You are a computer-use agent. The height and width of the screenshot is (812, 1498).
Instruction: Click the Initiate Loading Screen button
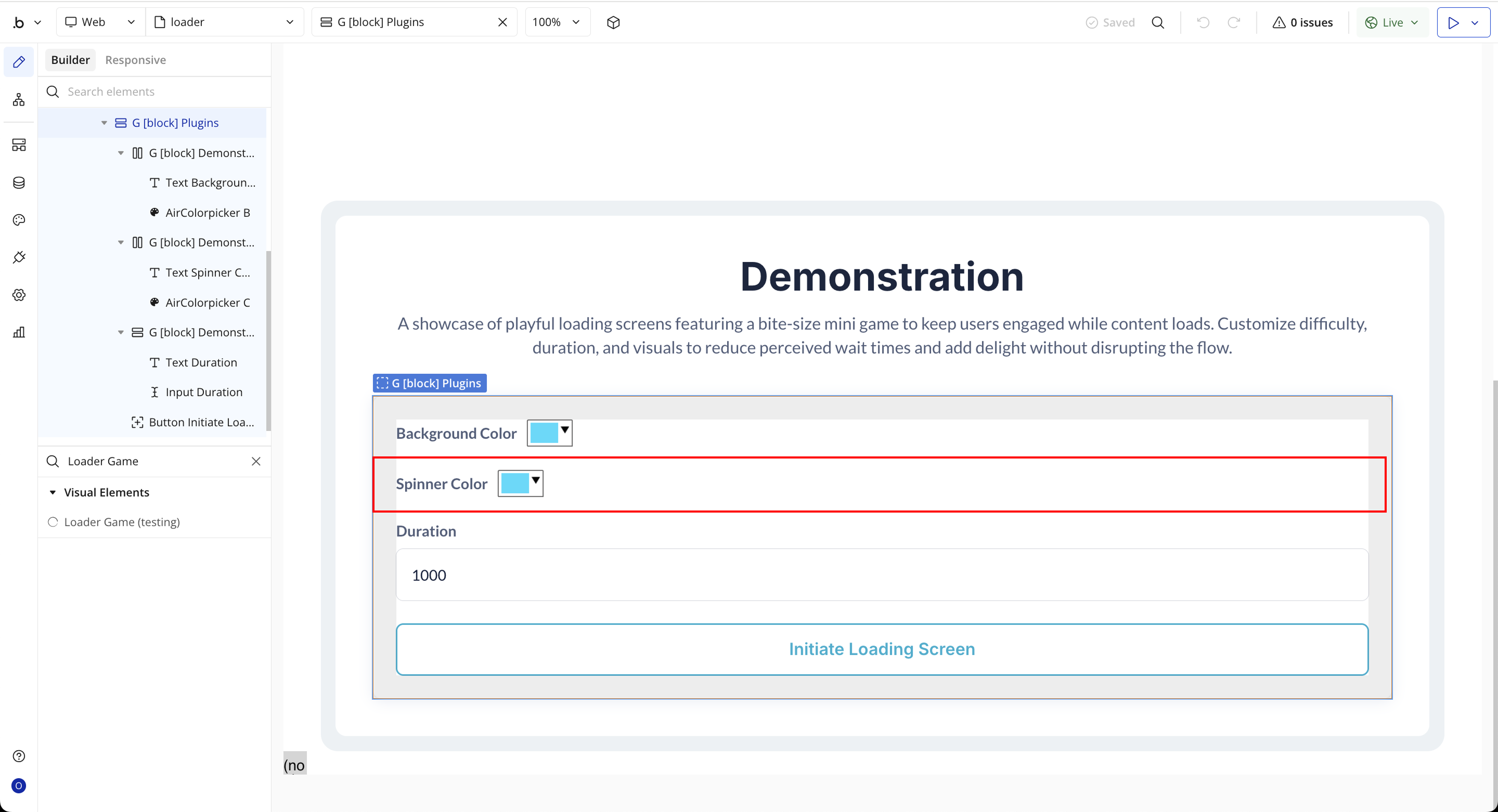pyautogui.click(x=882, y=649)
